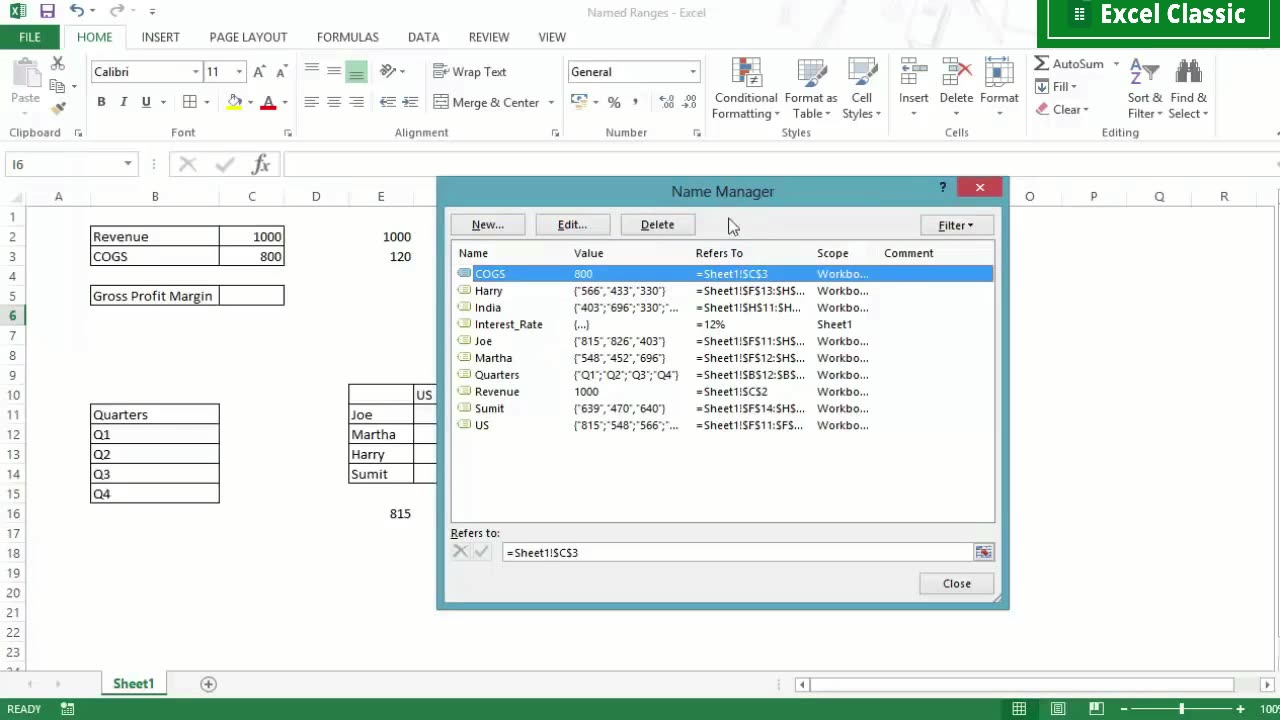This screenshot has width=1280, height=720.
Task: Click the Cut scissors icon
Action: [x=57, y=63]
